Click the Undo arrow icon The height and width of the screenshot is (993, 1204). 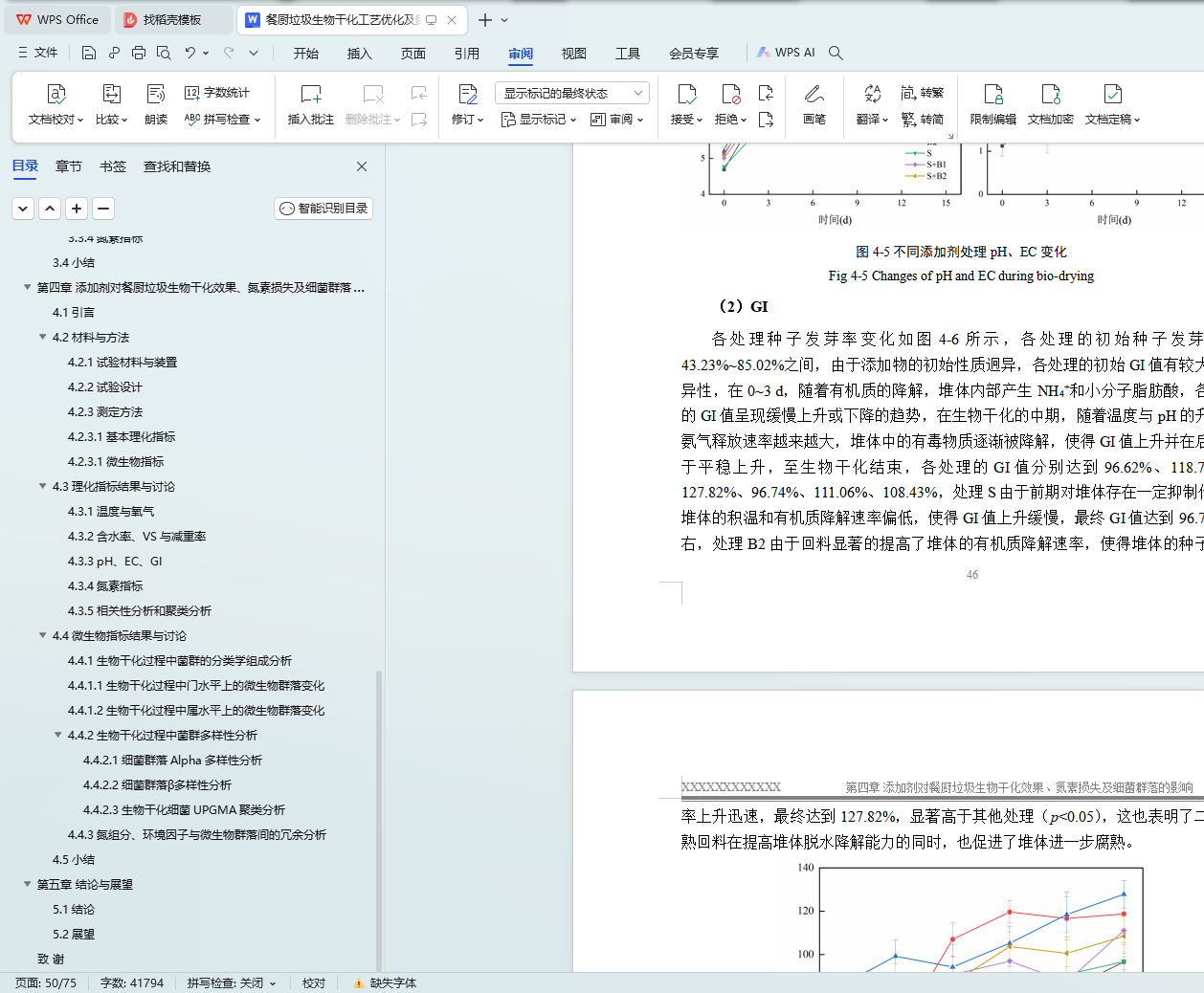pyautogui.click(x=190, y=53)
